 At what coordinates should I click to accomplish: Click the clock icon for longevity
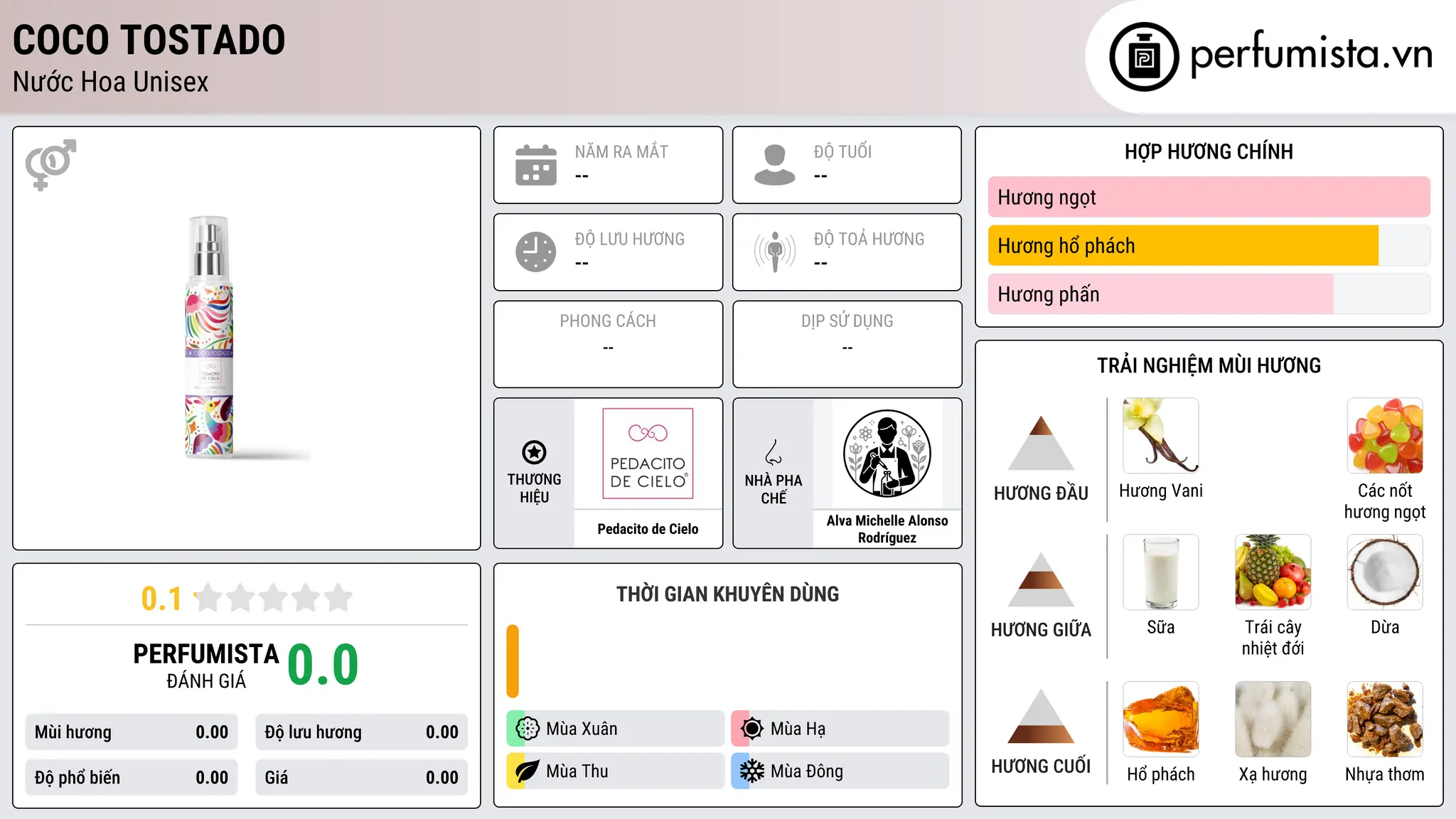(536, 252)
